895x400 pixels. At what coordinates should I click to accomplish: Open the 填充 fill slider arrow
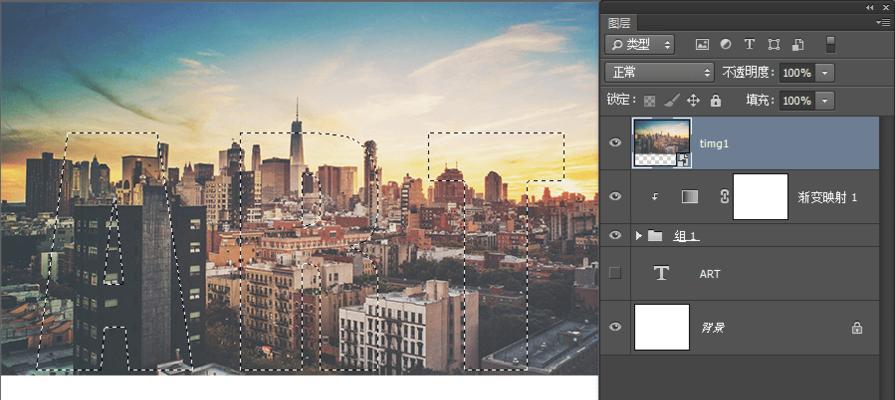tap(824, 101)
